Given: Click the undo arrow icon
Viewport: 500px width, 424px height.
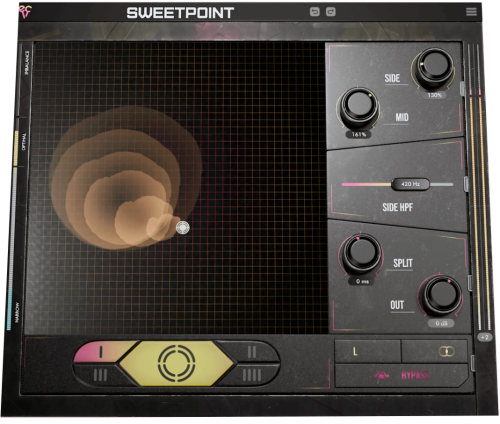Looking at the screenshot, I should click(x=314, y=12).
